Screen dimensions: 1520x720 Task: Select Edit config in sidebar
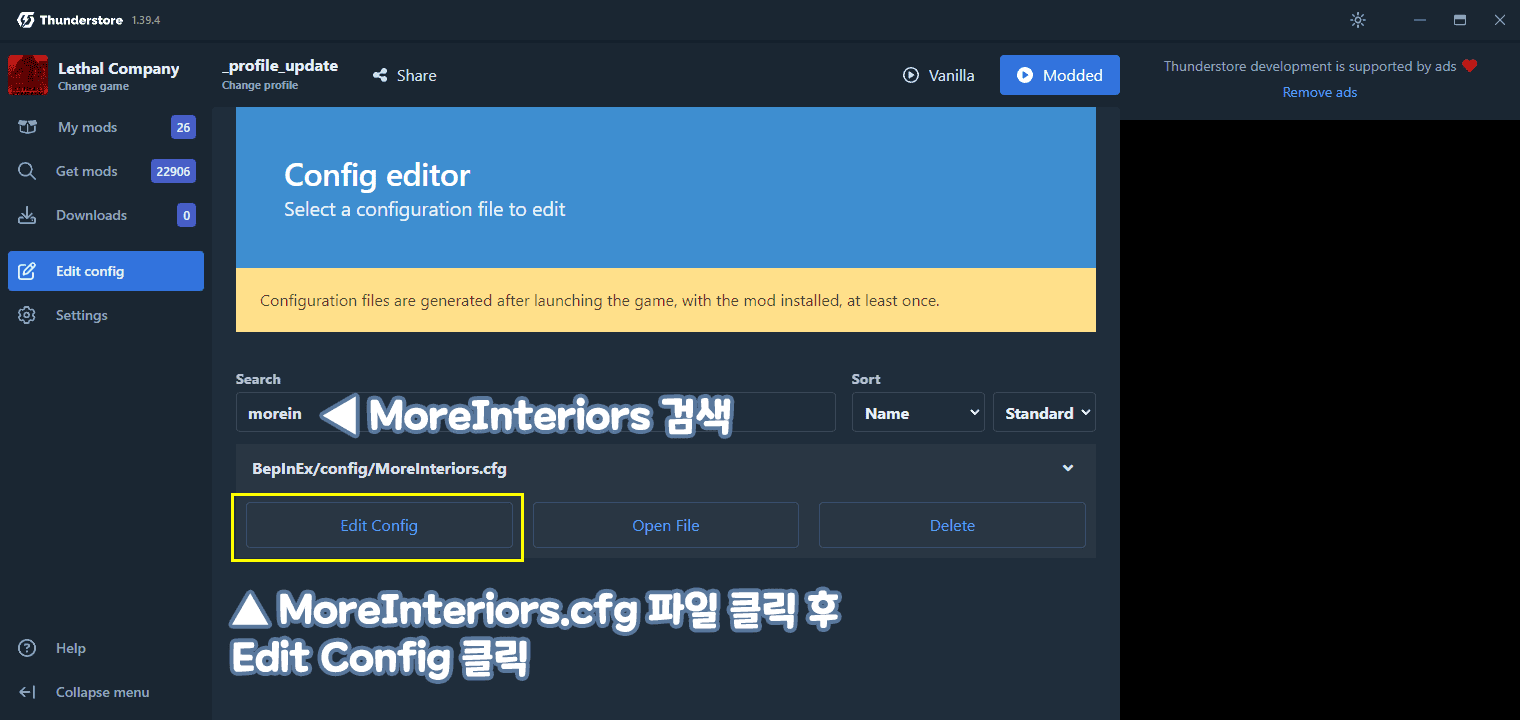pyautogui.click(x=106, y=271)
